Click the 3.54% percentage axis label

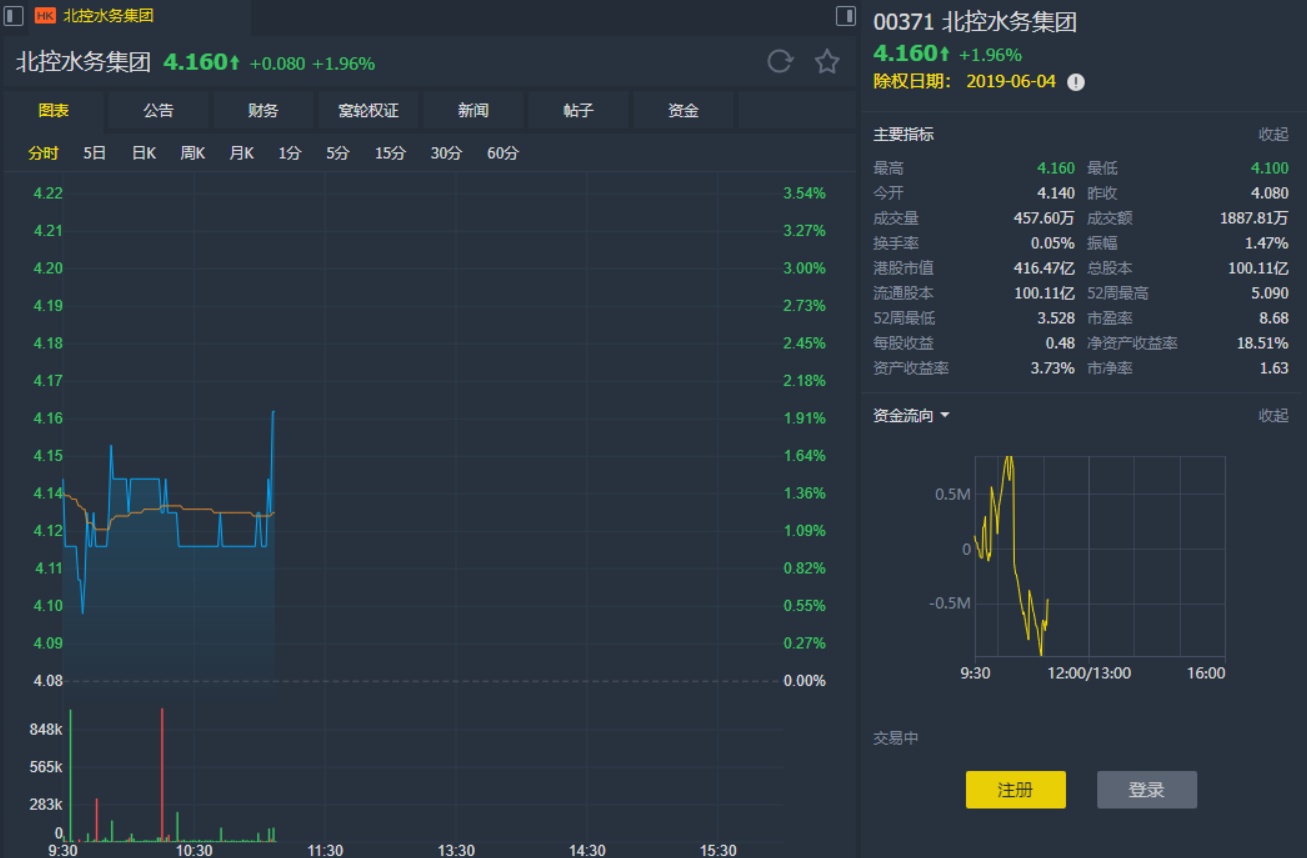click(x=804, y=193)
